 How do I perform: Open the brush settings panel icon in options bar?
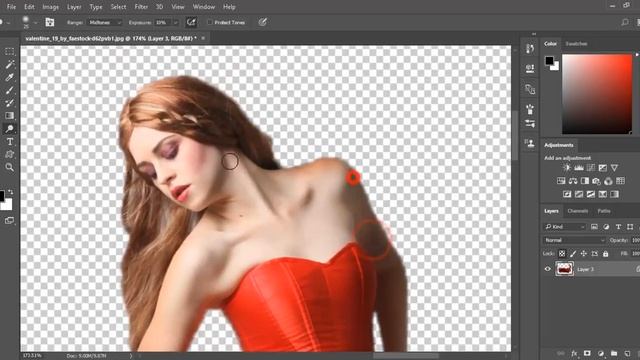click(x=50, y=22)
